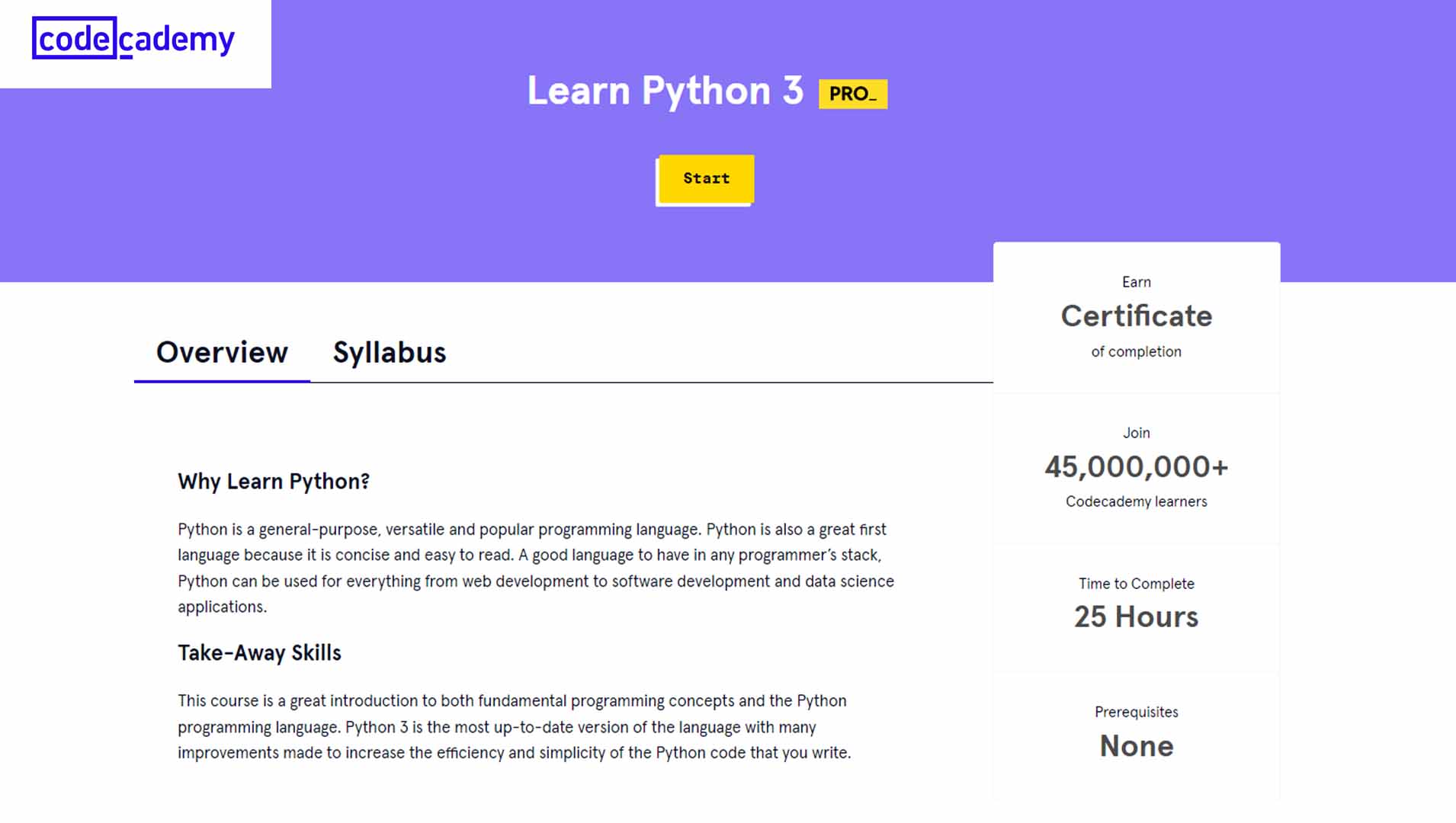Click the Join label in card
The height and width of the screenshot is (823, 1456).
(x=1136, y=433)
